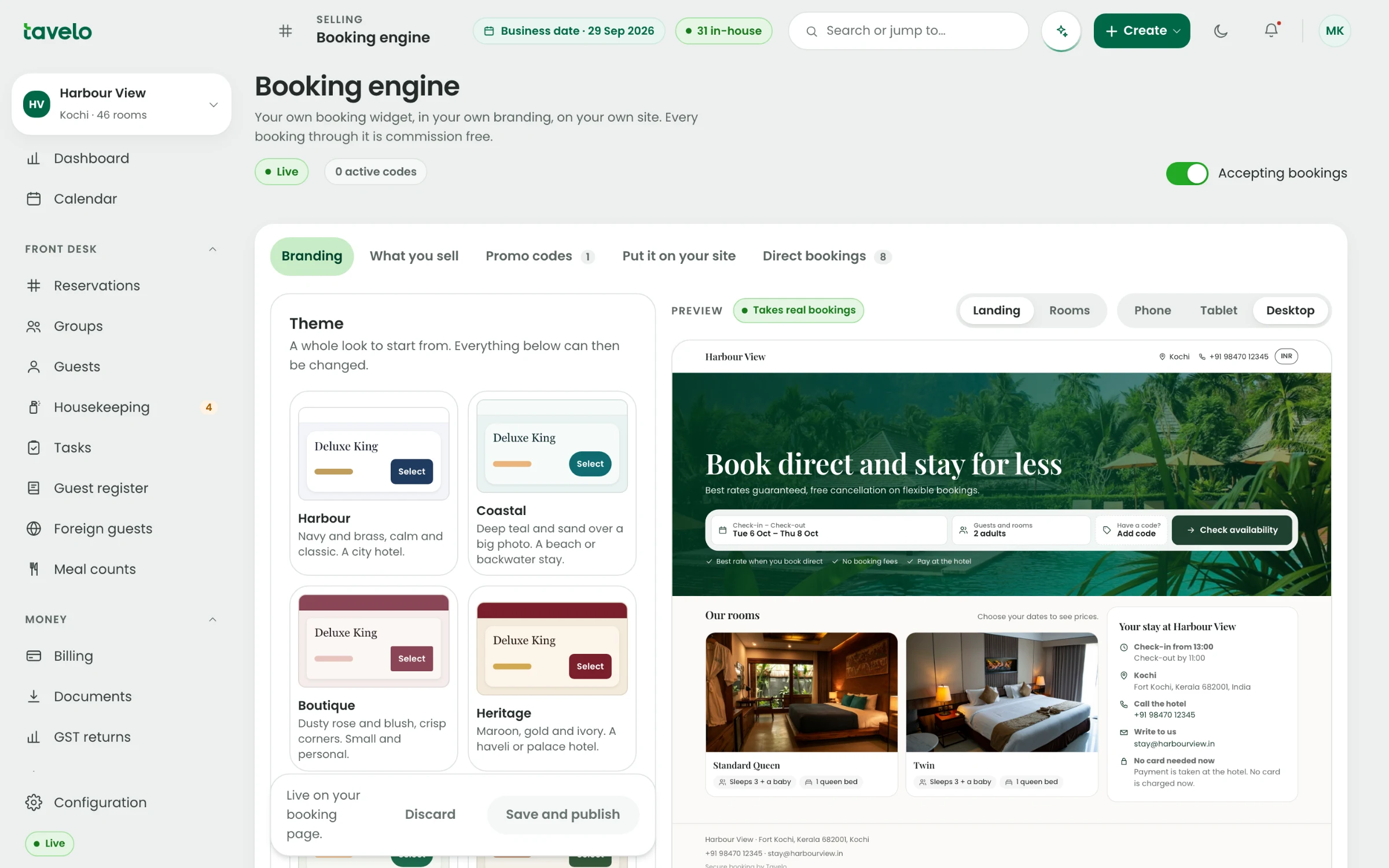
Task: Click Save and publish
Action: 563,814
